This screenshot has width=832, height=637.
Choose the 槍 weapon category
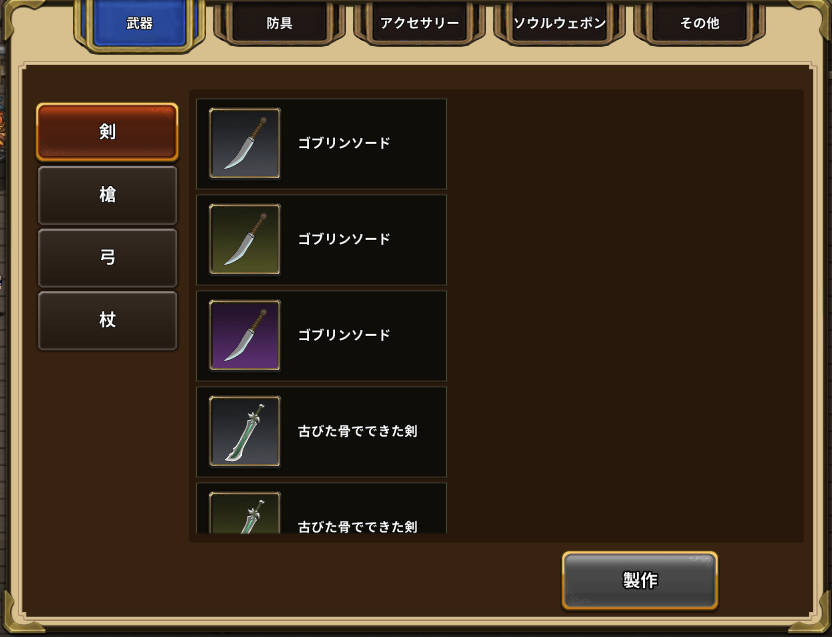click(x=107, y=195)
